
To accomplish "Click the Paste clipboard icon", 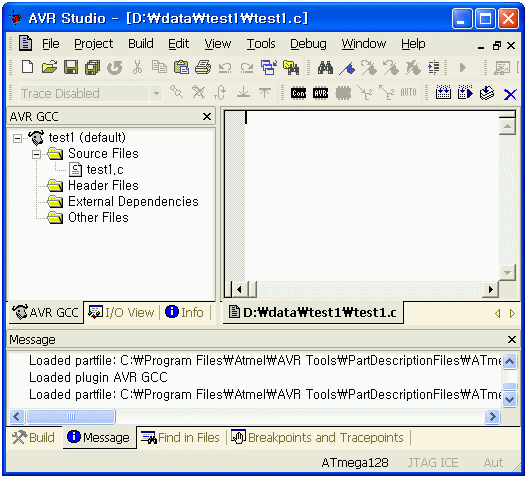I will (x=181, y=67).
